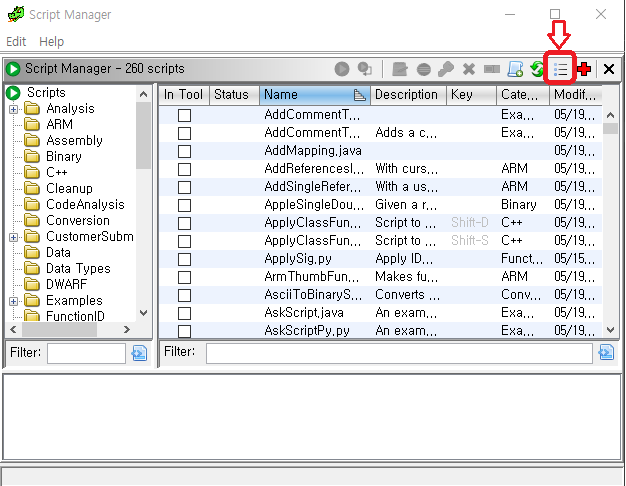
Task: Sort by the Modif... column header
Action: coord(575,95)
